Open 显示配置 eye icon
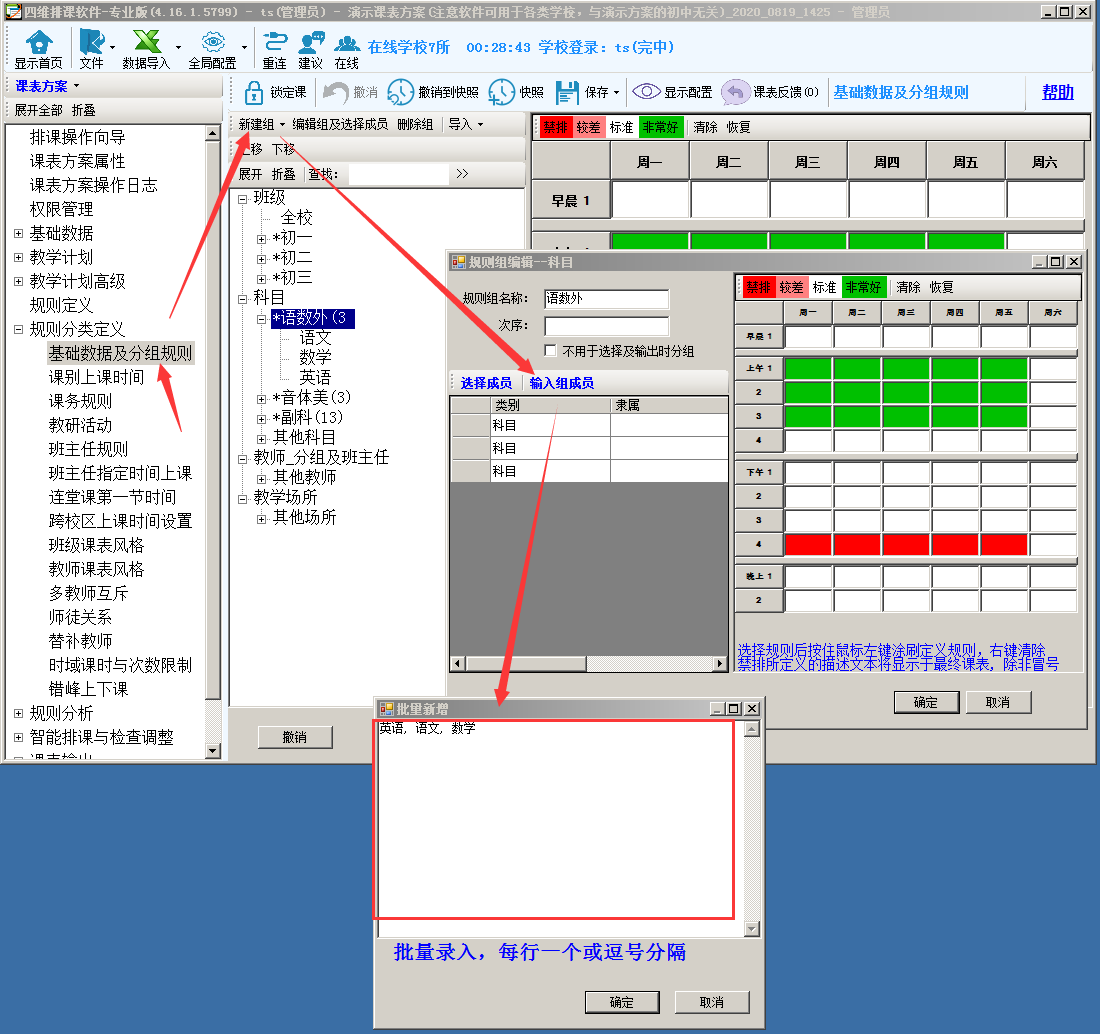Image resolution: width=1100 pixels, height=1034 pixels. click(x=646, y=92)
